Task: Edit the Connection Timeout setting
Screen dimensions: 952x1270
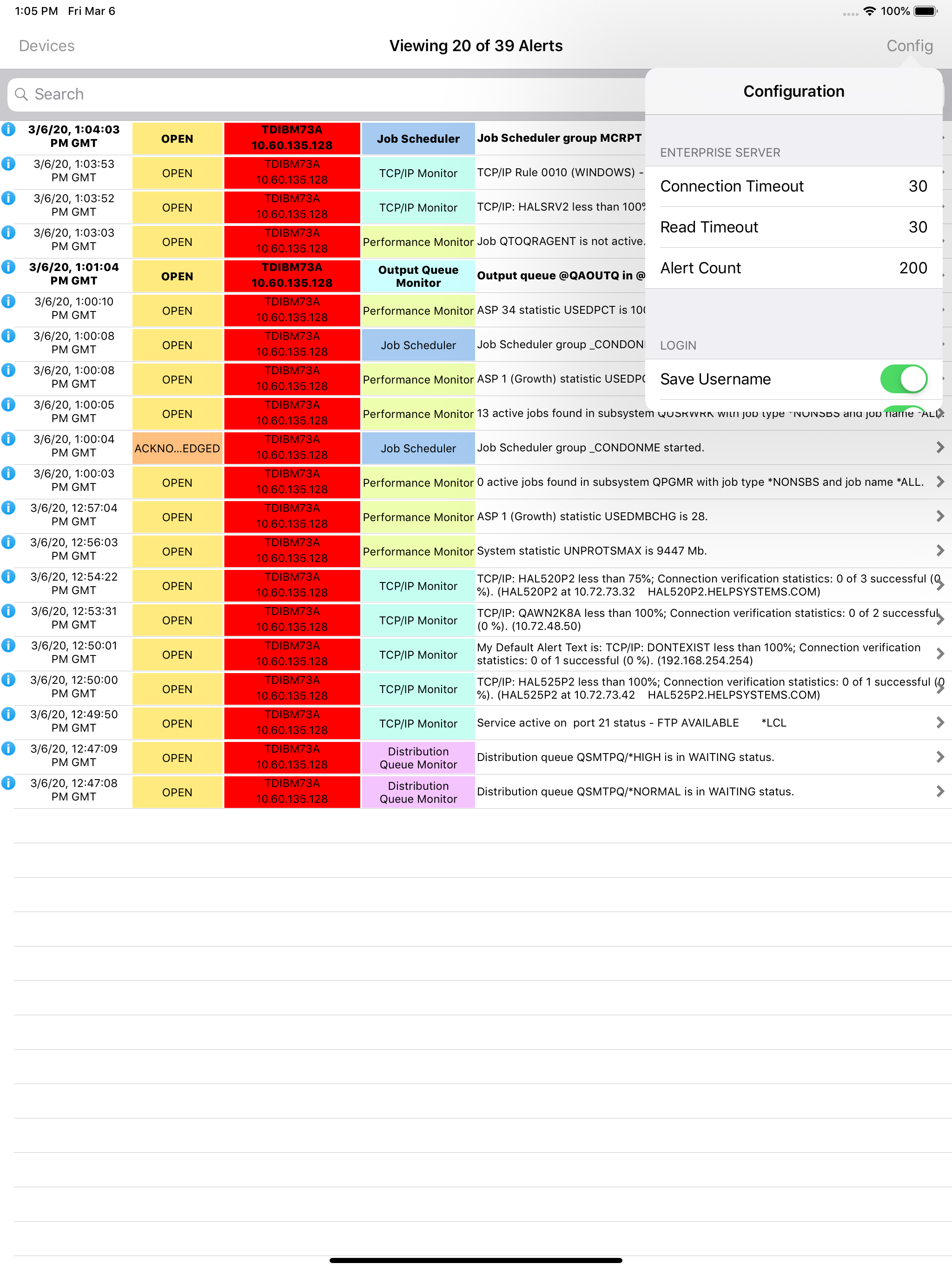Action: [793, 186]
